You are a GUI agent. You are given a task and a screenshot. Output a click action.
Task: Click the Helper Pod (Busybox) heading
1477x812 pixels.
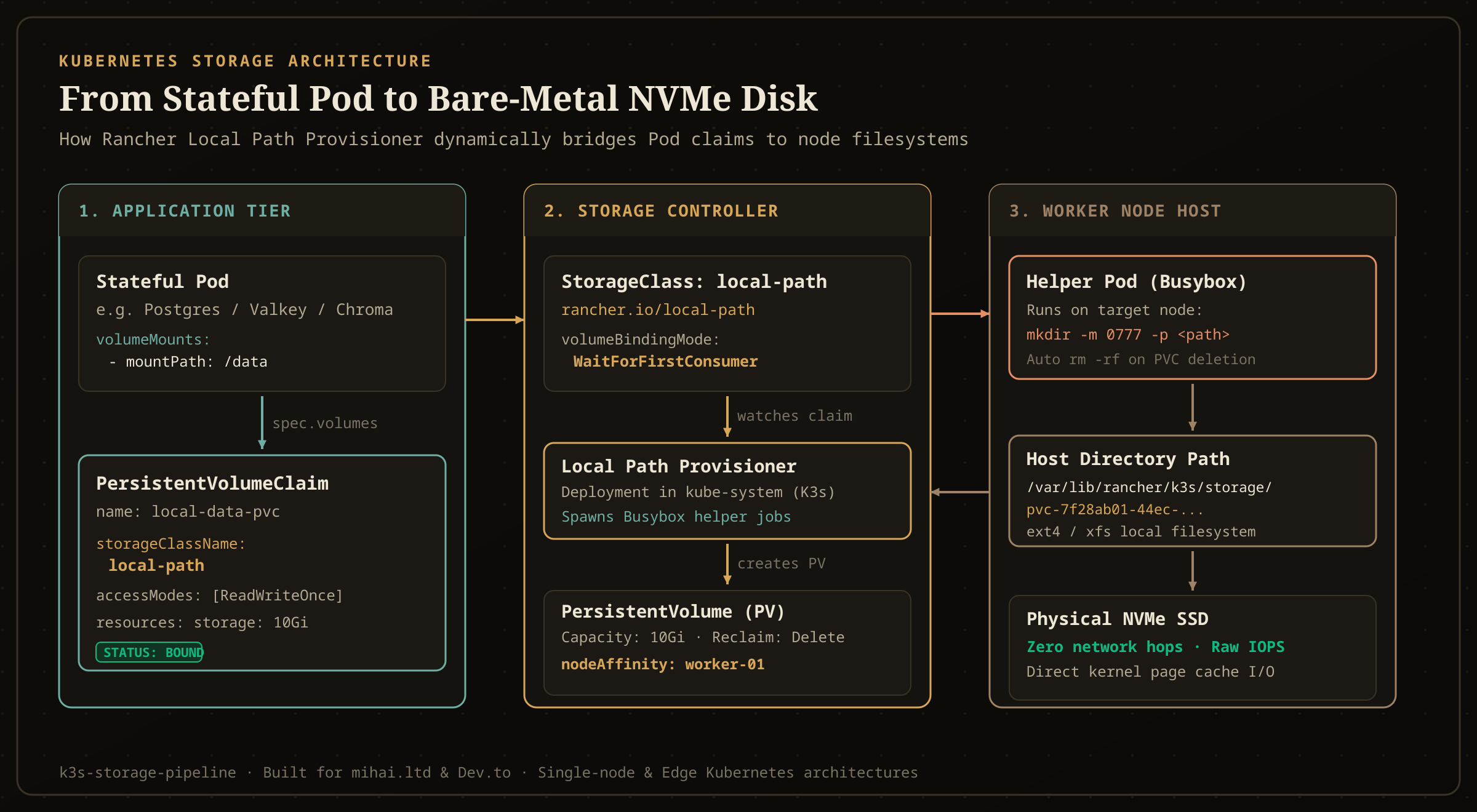pyautogui.click(x=1137, y=282)
